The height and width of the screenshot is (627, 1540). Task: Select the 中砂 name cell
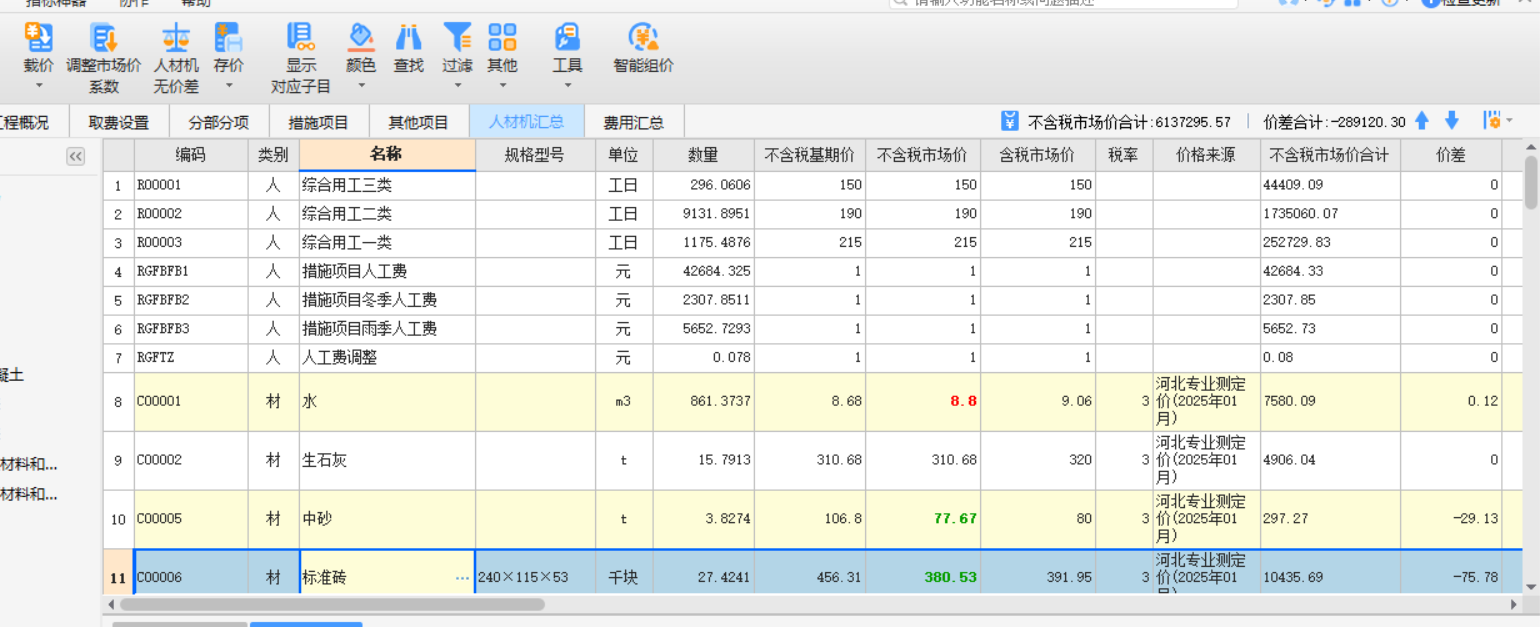(x=387, y=519)
